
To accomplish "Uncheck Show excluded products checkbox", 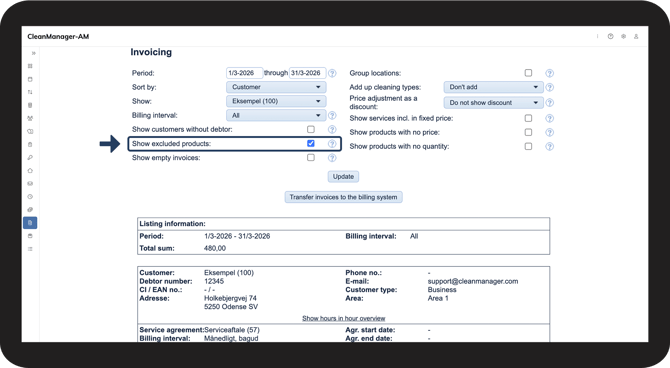I will tap(311, 143).
